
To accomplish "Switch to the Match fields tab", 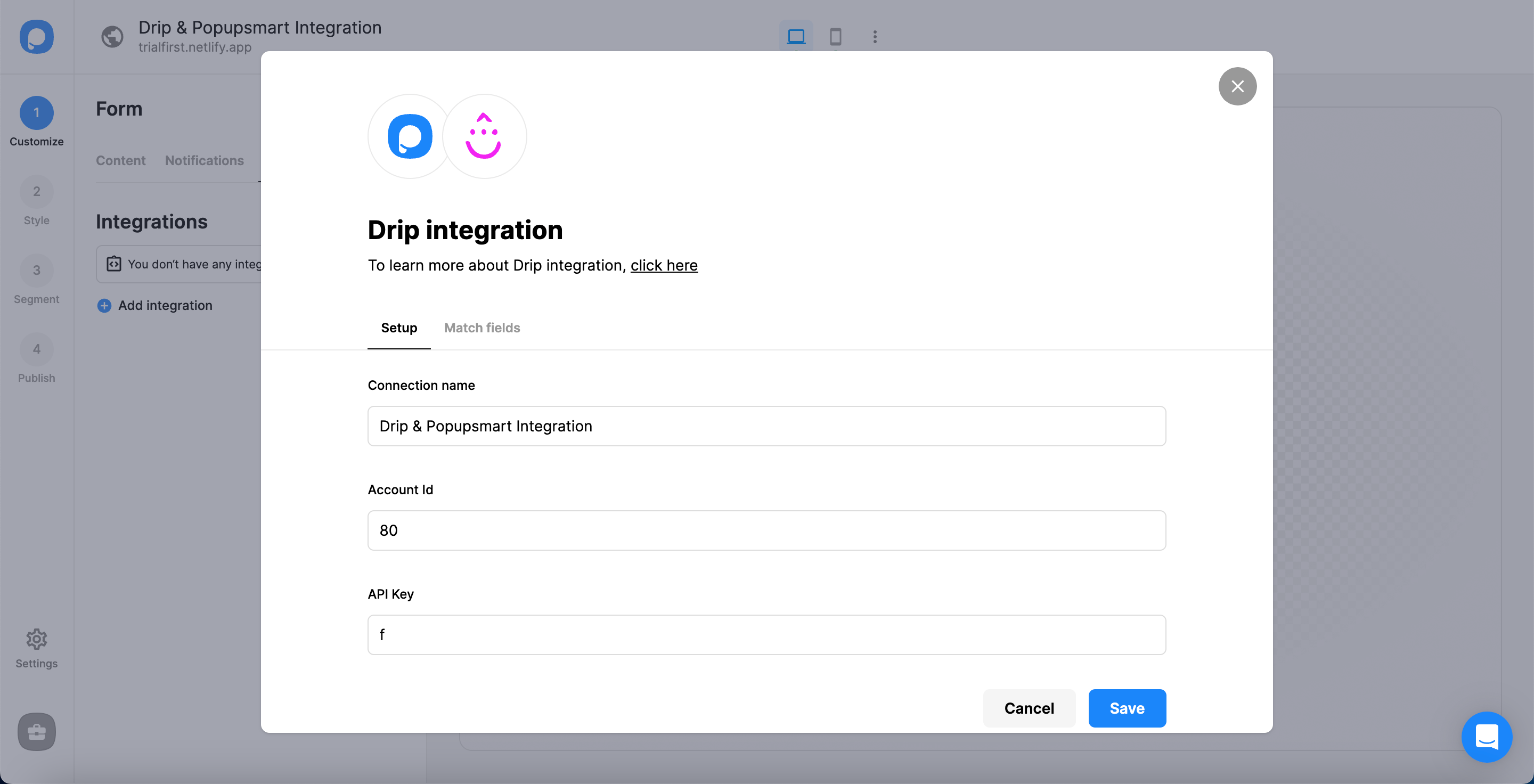I will coord(482,328).
